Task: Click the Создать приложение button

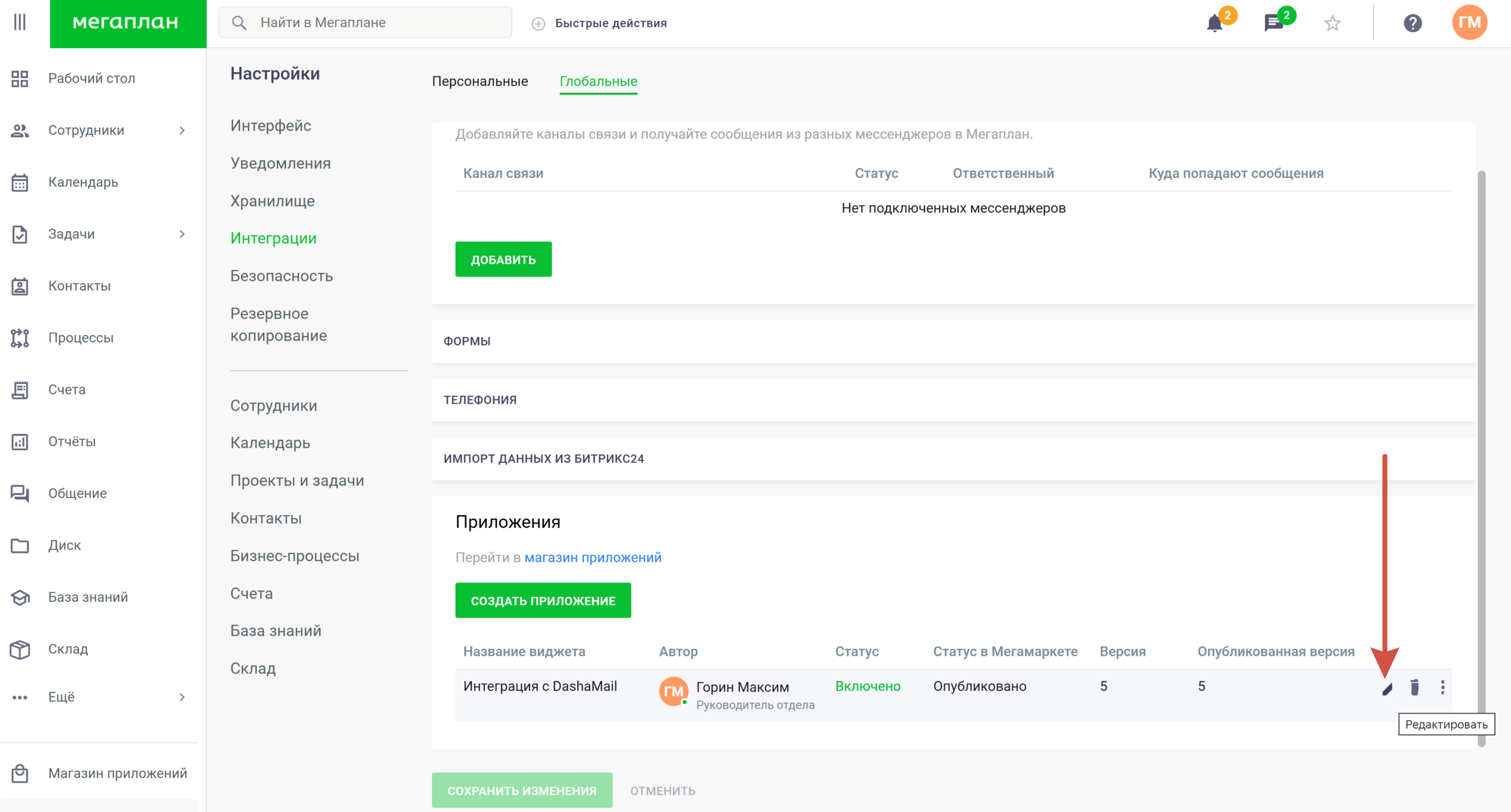Action: [543, 601]
